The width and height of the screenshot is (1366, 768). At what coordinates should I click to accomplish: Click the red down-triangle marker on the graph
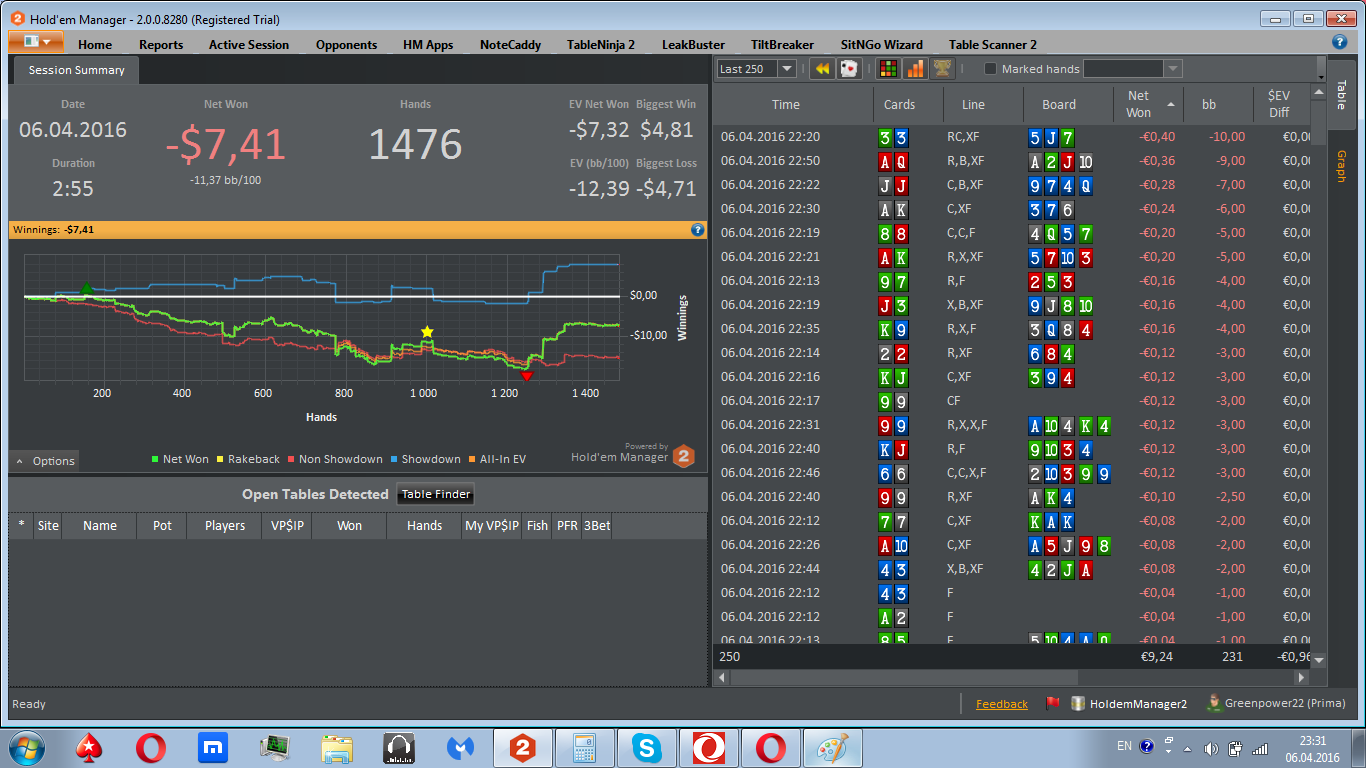527,376
